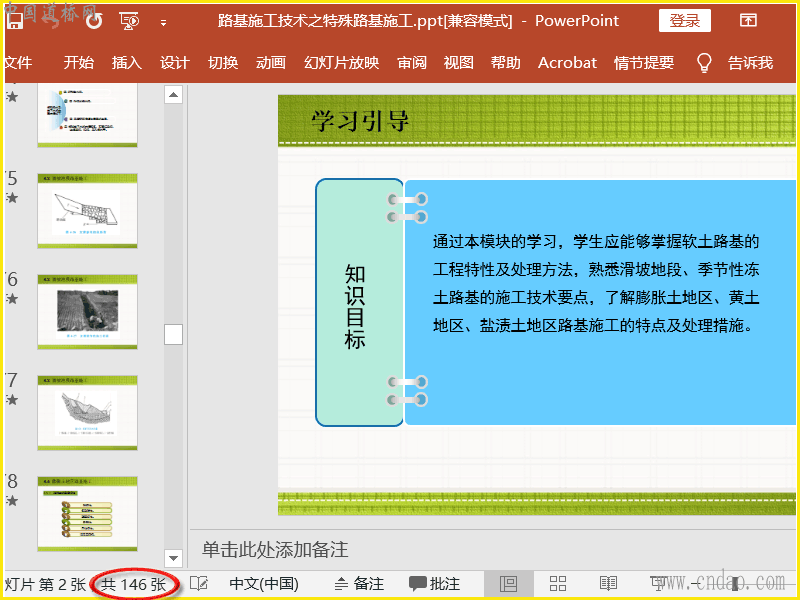Select slide 8 thumbnail
The width and height of the screenshot is (800, 600).
87,514
